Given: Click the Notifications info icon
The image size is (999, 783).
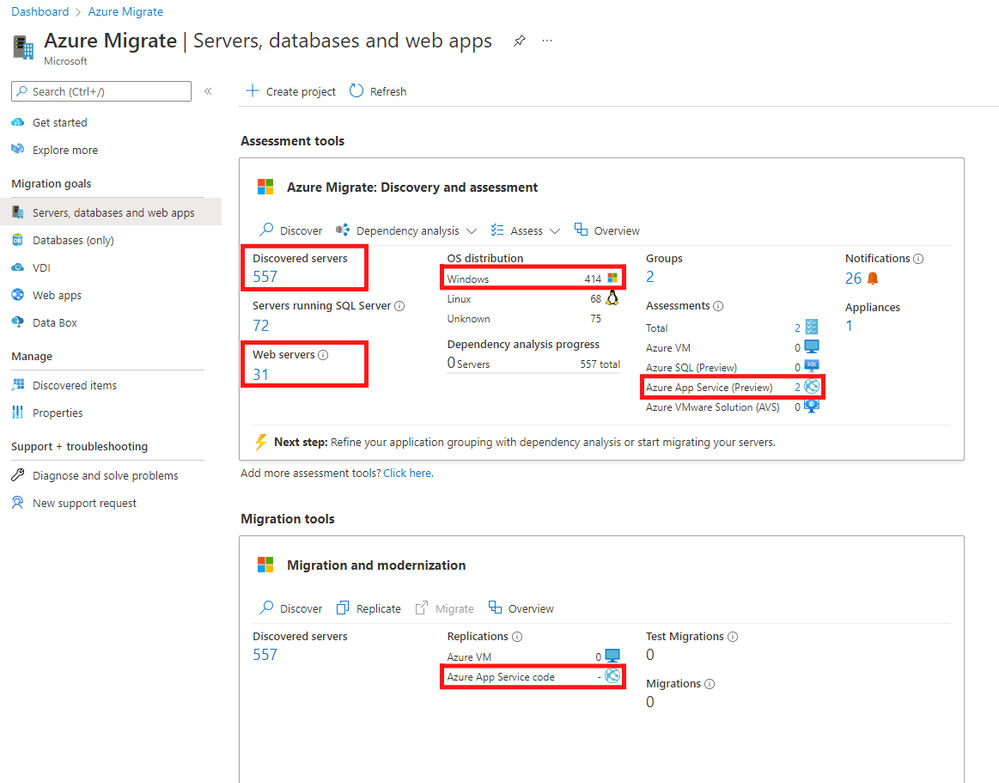Looking at the screenshot, I should (x=918, y=259).
